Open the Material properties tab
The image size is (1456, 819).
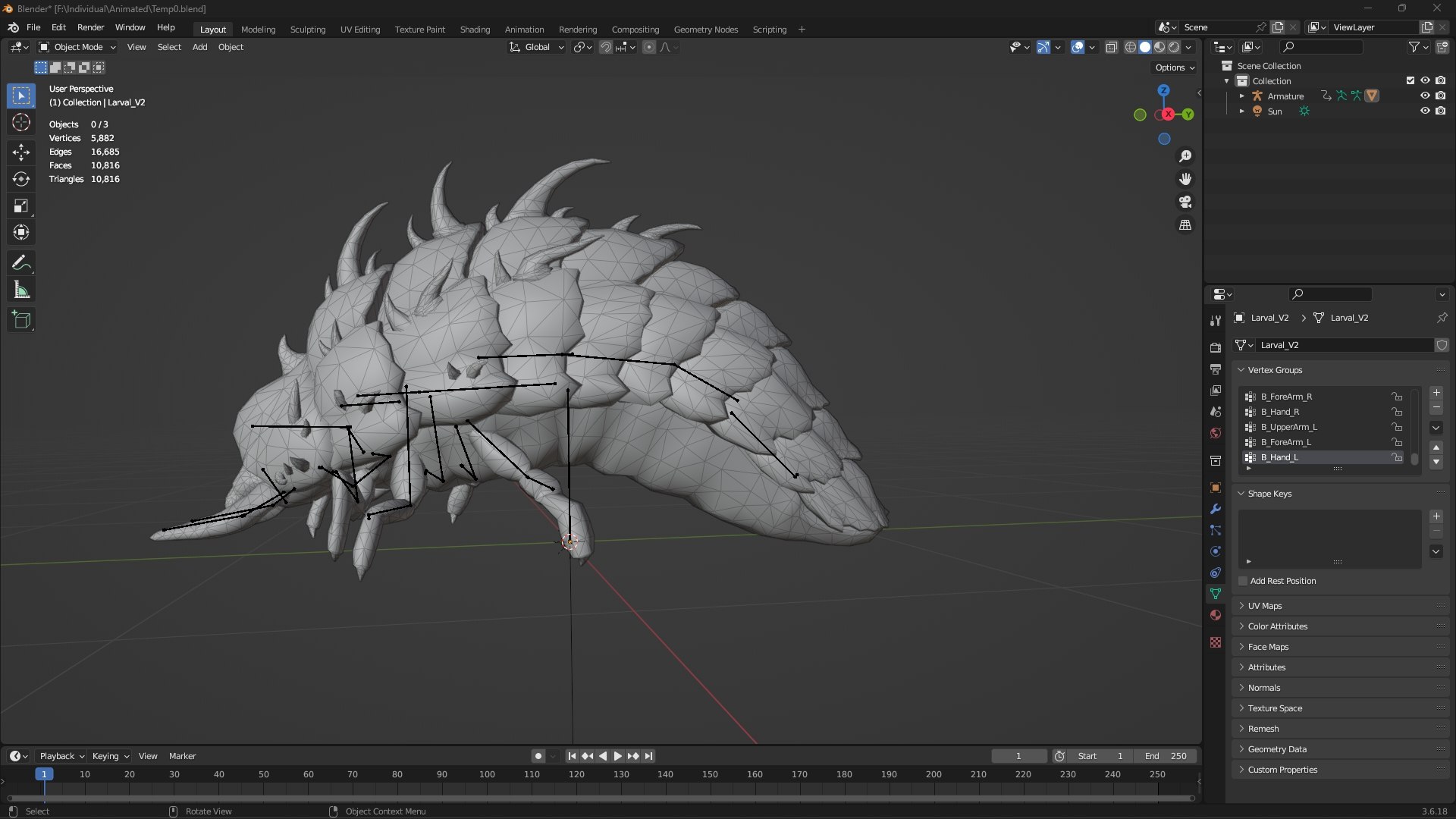pyautogui.click(x=1216, y=615)
